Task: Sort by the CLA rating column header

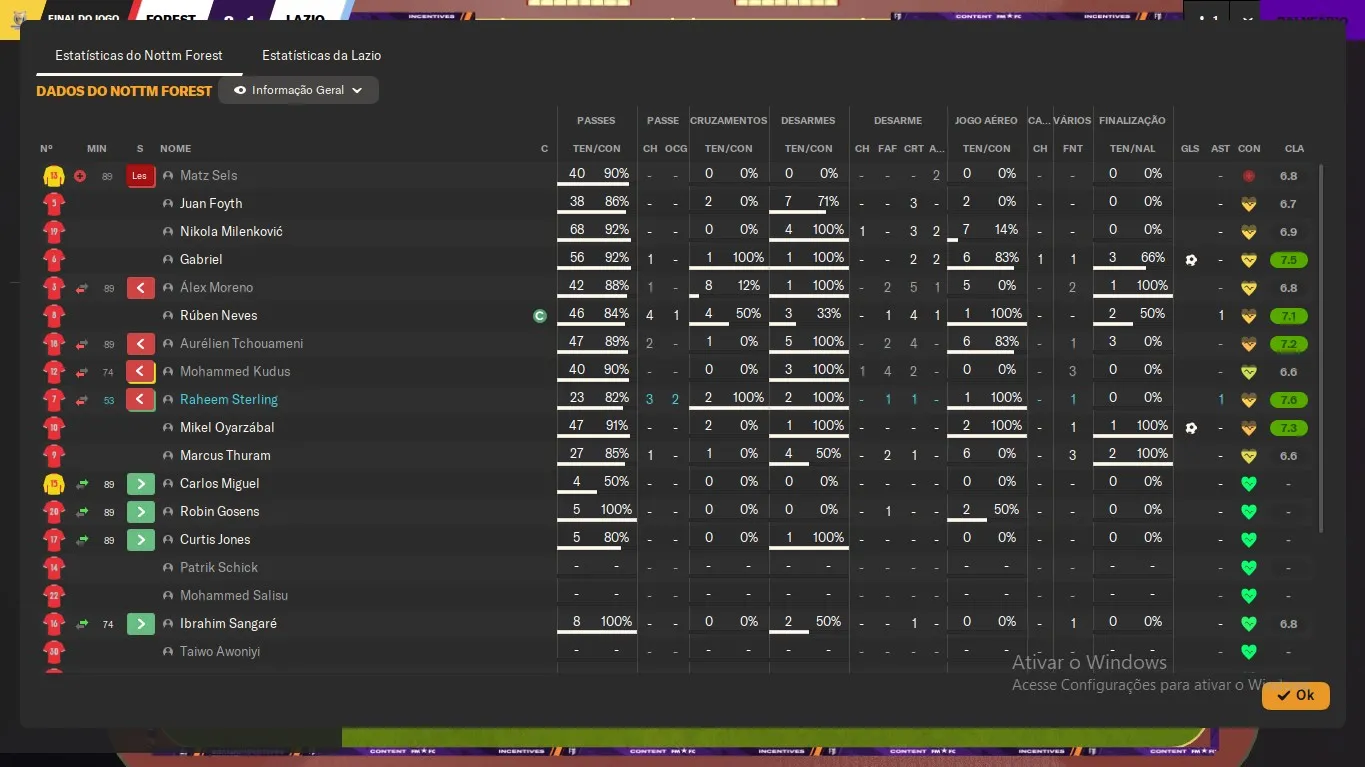Action: [x=1294, y=149]
